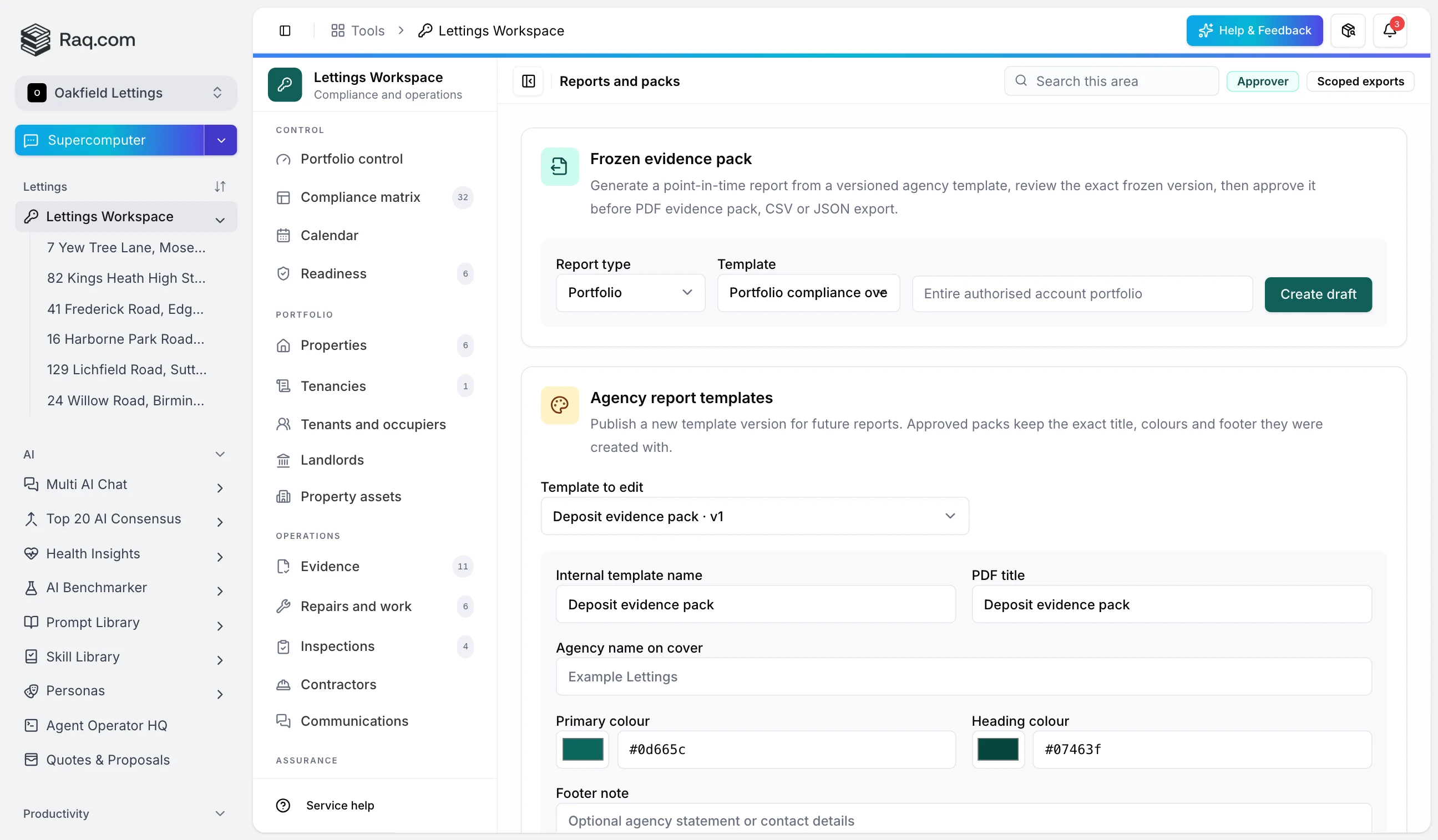This screenshot has height=840, width=1438.
Task: Click the Tools breadcrumb
Action: [358, 31]
